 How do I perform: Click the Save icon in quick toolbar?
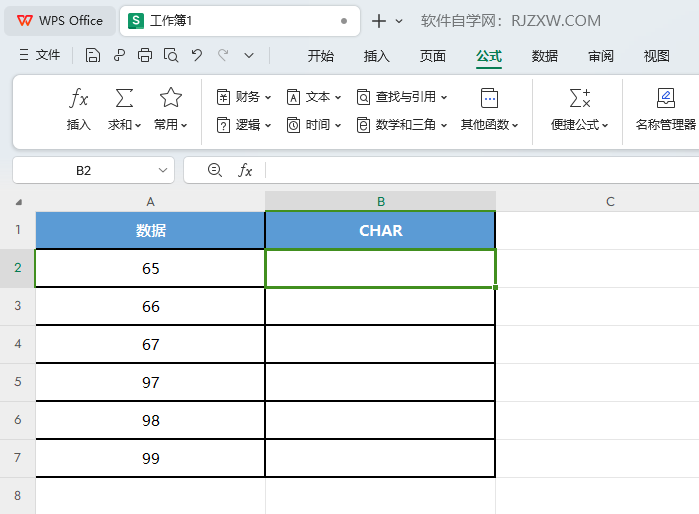(x=93, y=56)
